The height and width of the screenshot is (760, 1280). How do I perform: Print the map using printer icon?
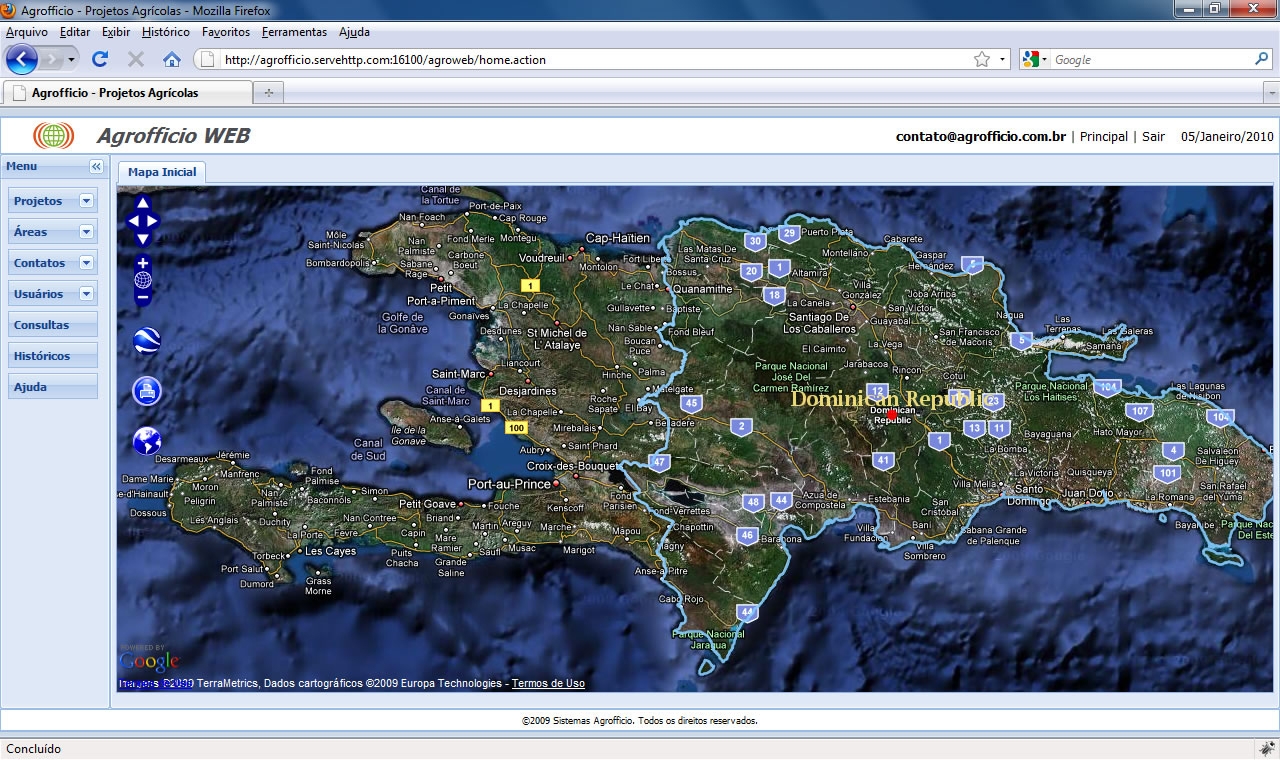point(147,391)
